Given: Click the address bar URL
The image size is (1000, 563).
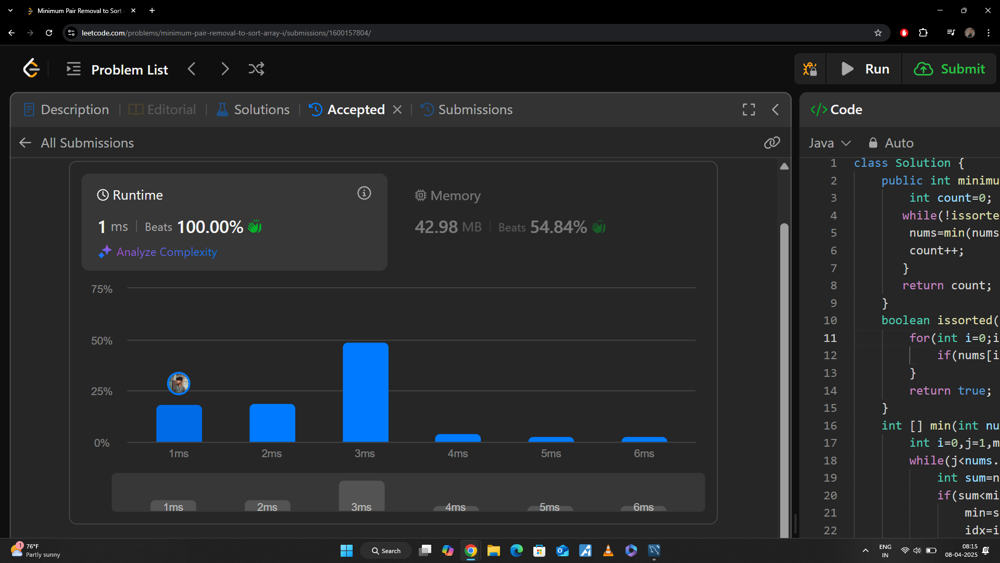Looking at the screenshot, I should 226,33.
